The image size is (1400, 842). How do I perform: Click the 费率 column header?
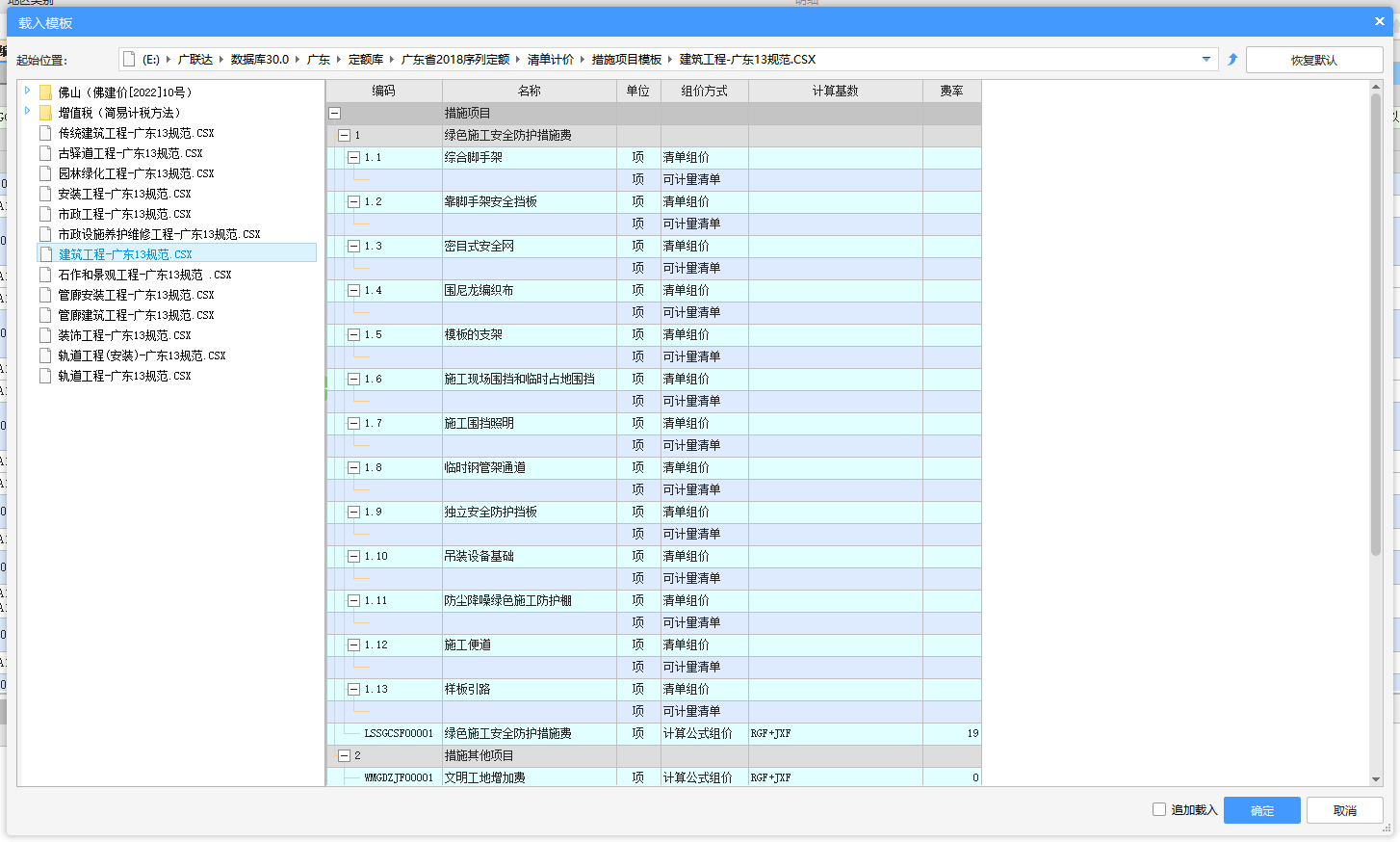point(952,91)
